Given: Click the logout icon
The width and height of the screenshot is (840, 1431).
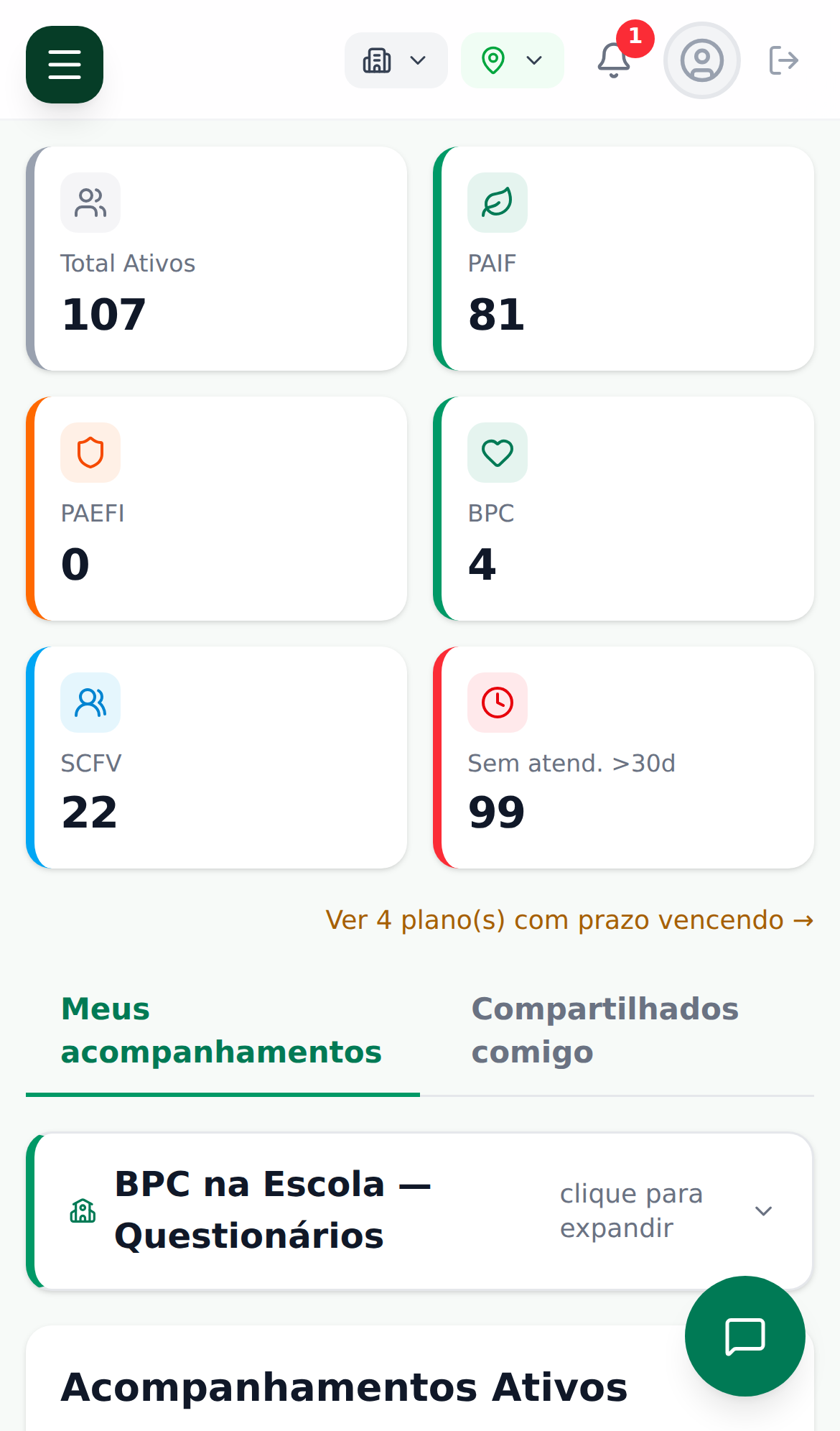Looking at the screenshot, I should pyautogui.click(x=783, y=60).
